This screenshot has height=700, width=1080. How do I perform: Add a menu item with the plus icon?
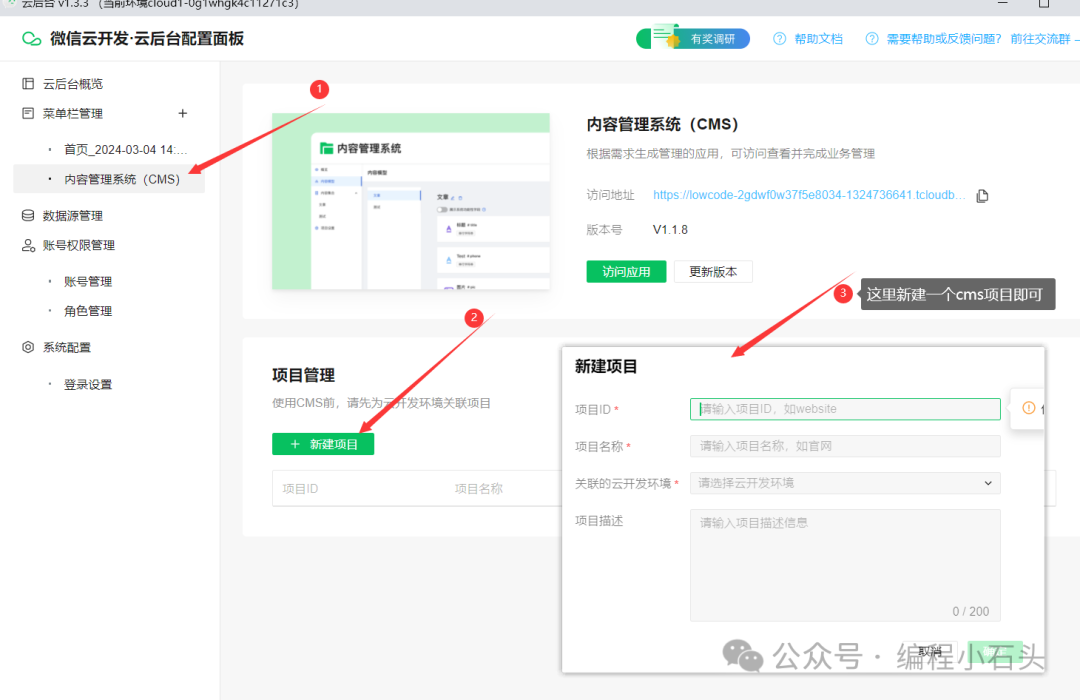pos(183,113)
